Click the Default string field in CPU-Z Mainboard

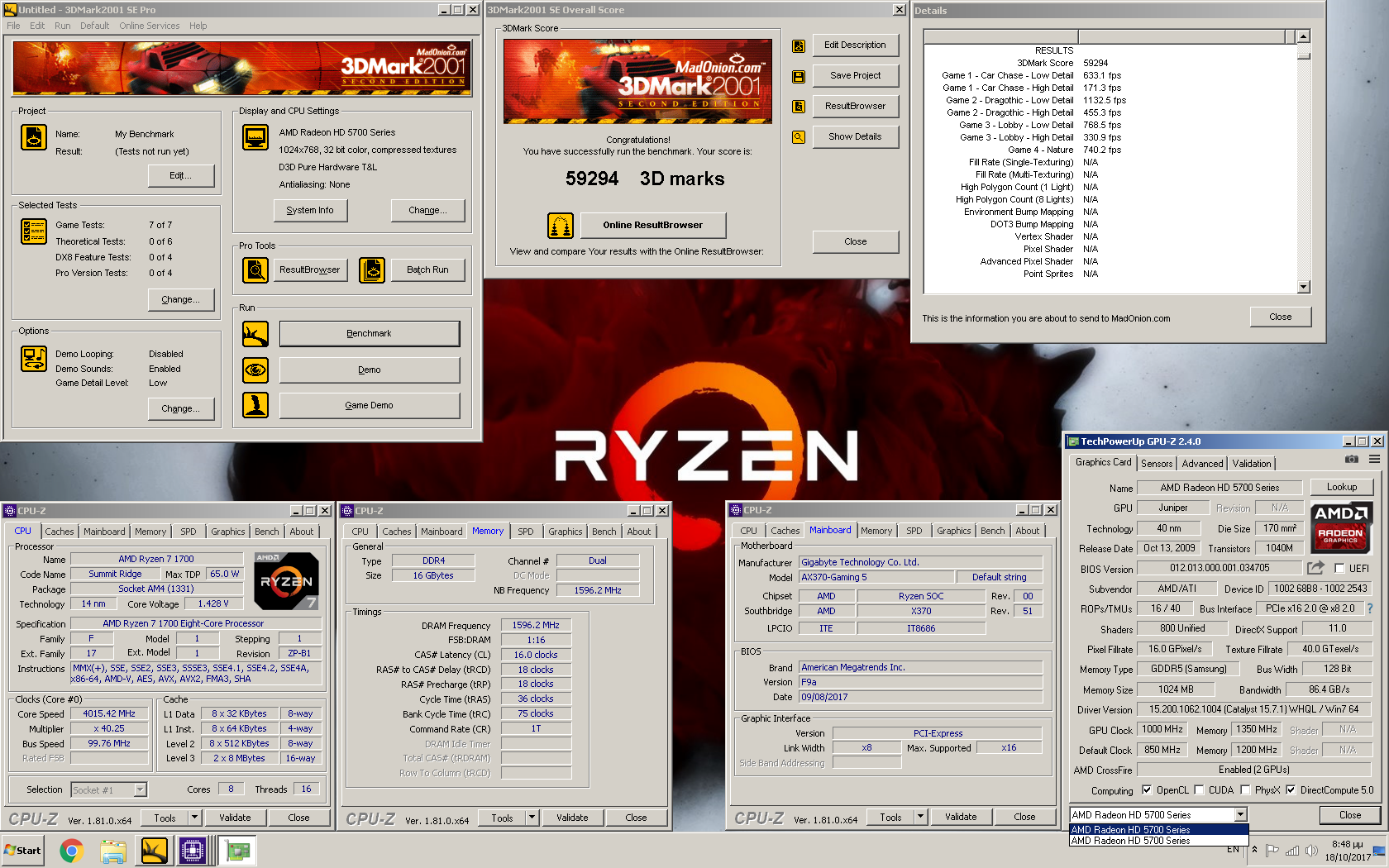tap(999, 577)
